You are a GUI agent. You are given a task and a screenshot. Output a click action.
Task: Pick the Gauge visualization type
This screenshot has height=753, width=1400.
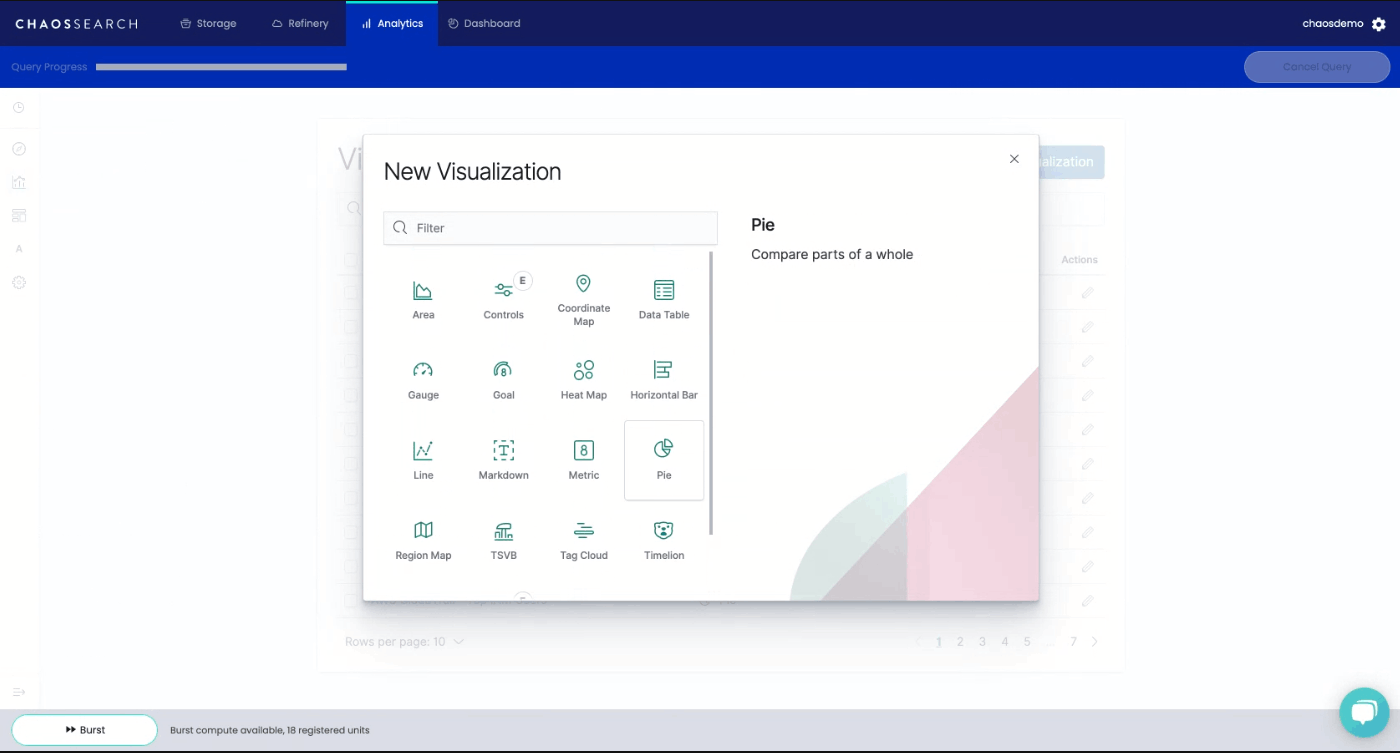coord(422,377)
